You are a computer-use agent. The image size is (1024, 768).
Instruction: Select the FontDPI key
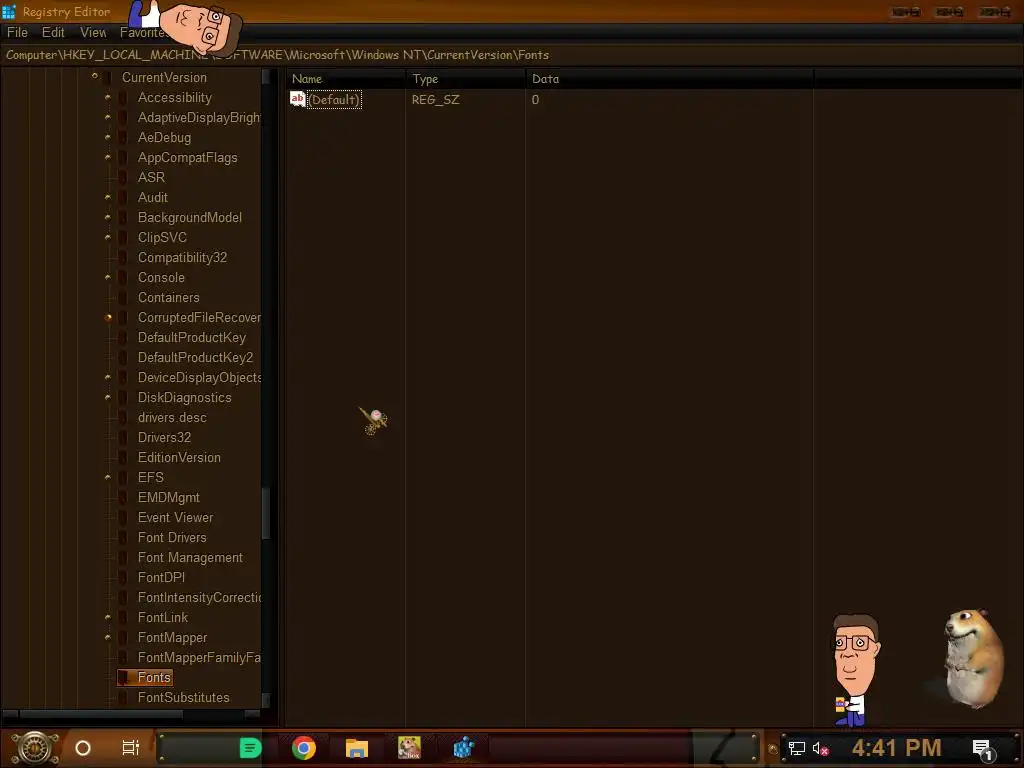click(x=161, y=577)
